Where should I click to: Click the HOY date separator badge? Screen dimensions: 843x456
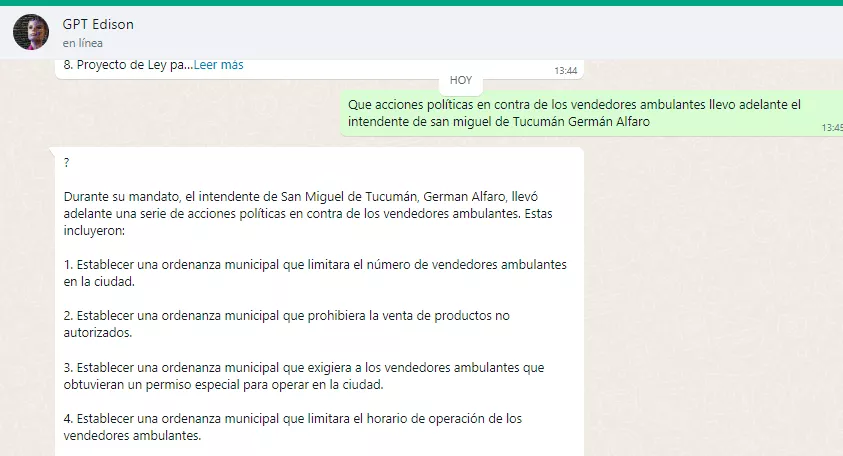pos(460,80)
